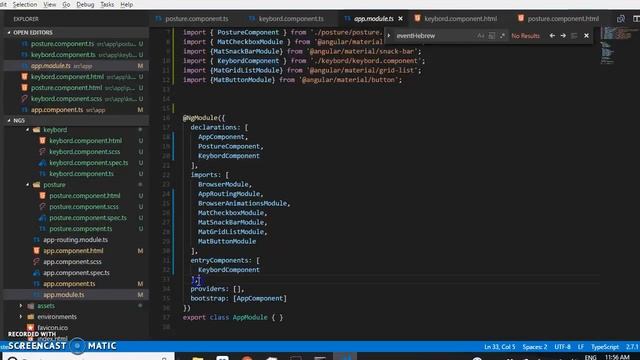Screen dimensions: 640x360
Task: Open posture.component.spec.ts file
Action: pyautogui.click(x=88, y=218)
